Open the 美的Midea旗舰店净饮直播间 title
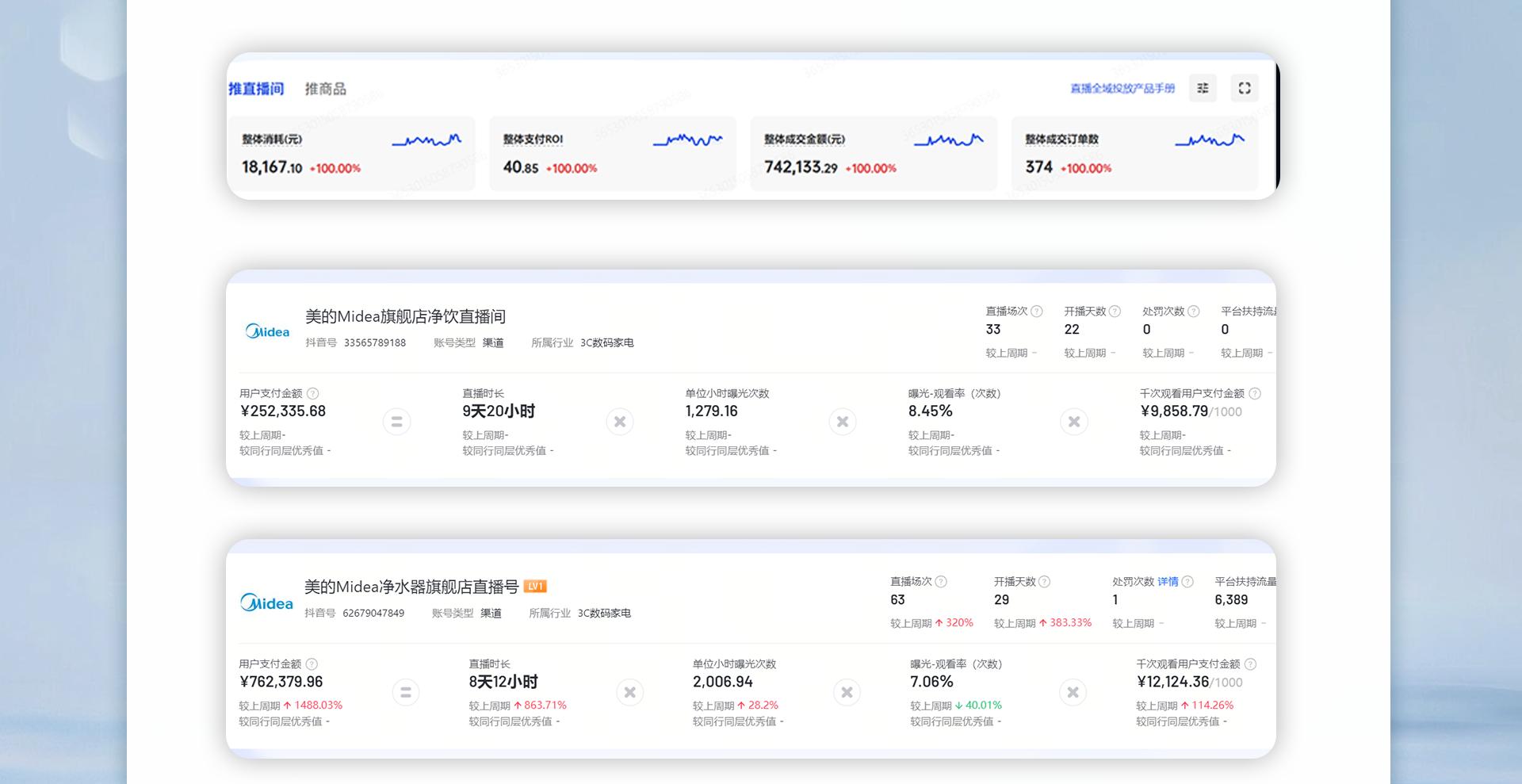1522x784 pixels. tap(405, 316)
